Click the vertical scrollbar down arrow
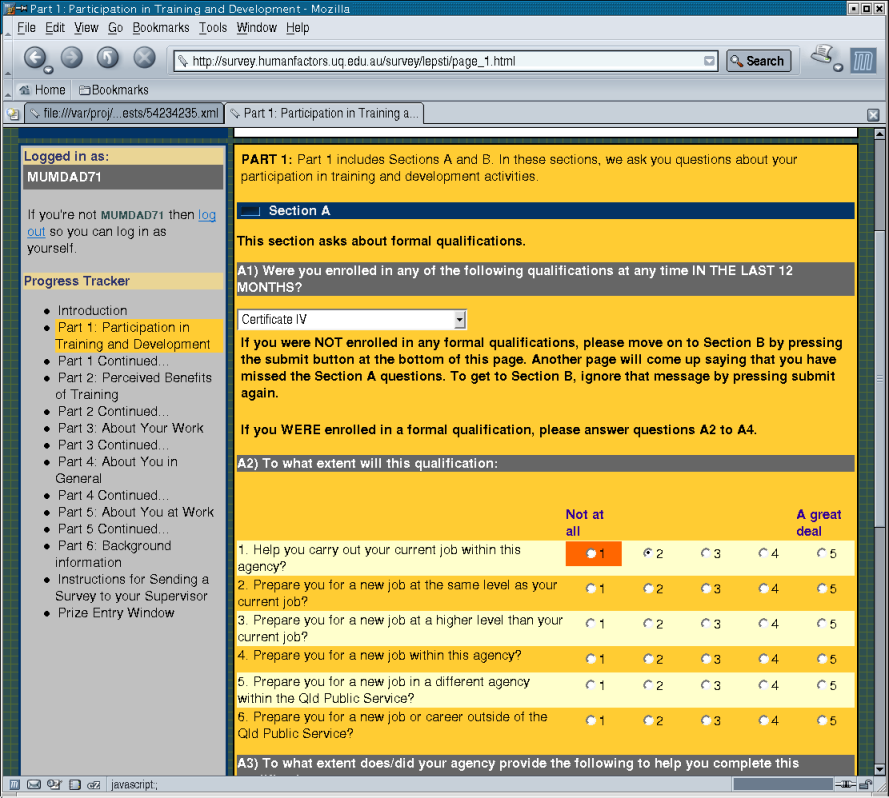Screen dimensions: 889x798 click(x=879, y=768)
